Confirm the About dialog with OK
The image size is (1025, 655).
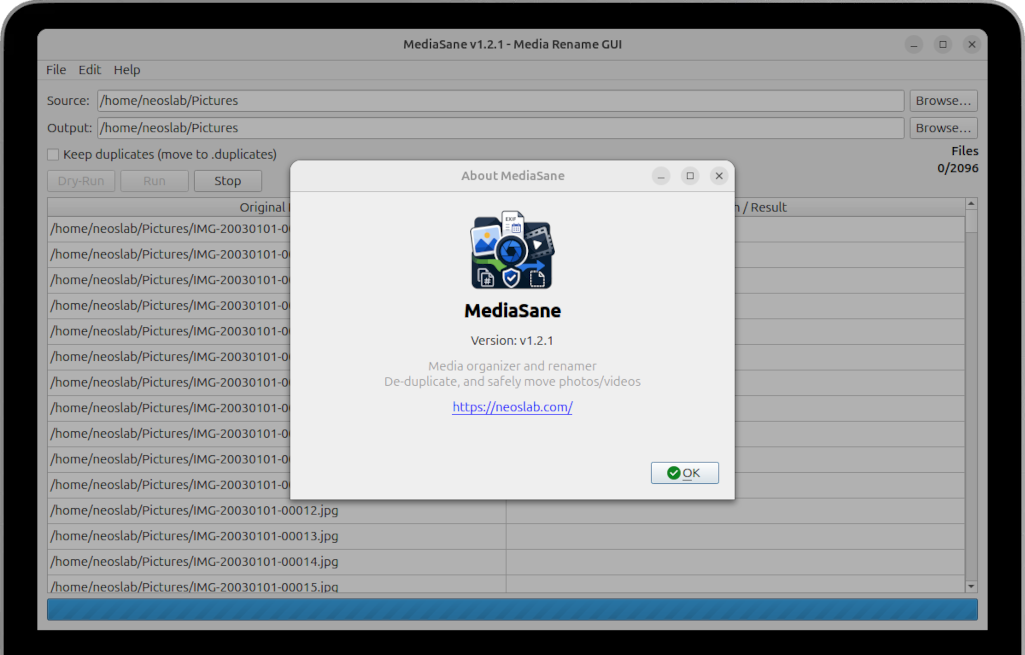[x=684, y=473]
